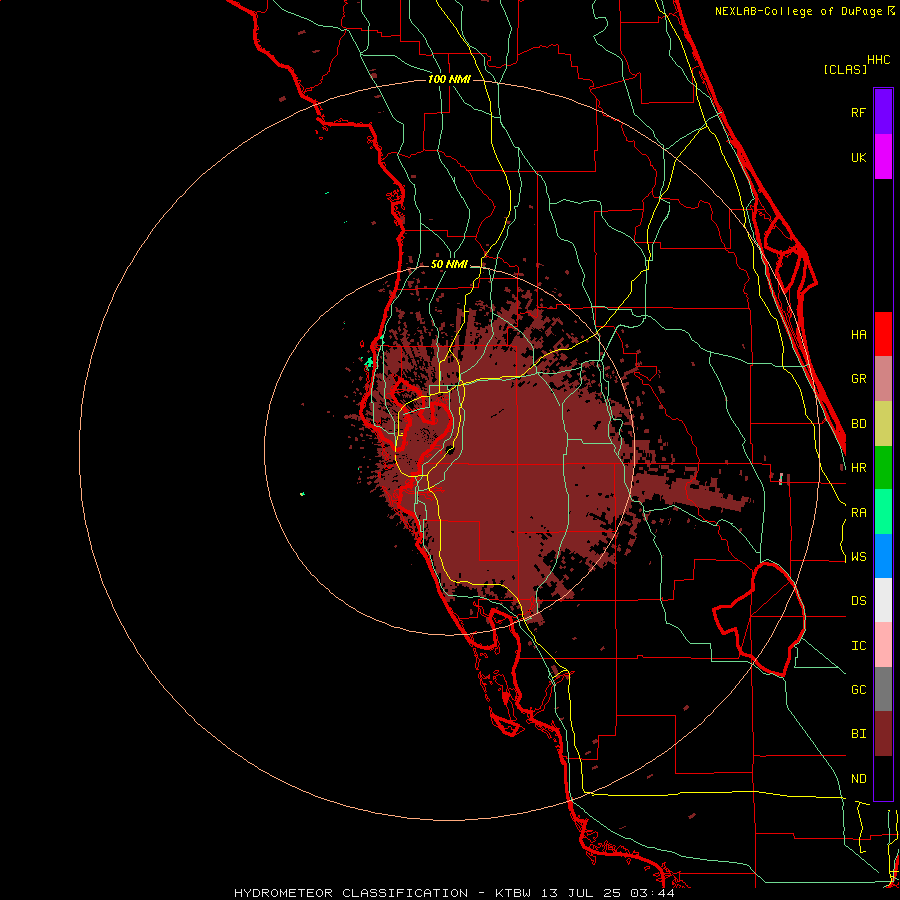
Task: Click the DS white legend color swatch
Action: pos(883,600)
